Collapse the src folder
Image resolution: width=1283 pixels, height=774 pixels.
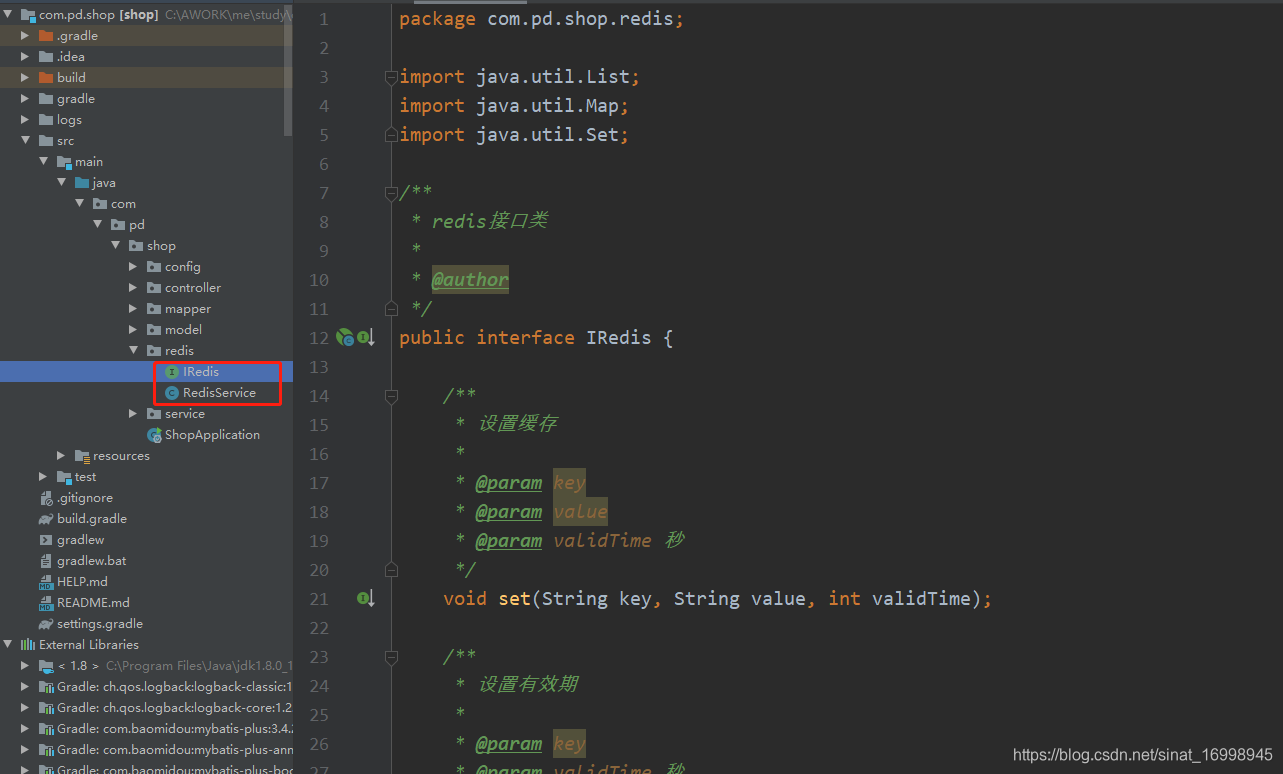pyautogui.click(x=26, y=141)
